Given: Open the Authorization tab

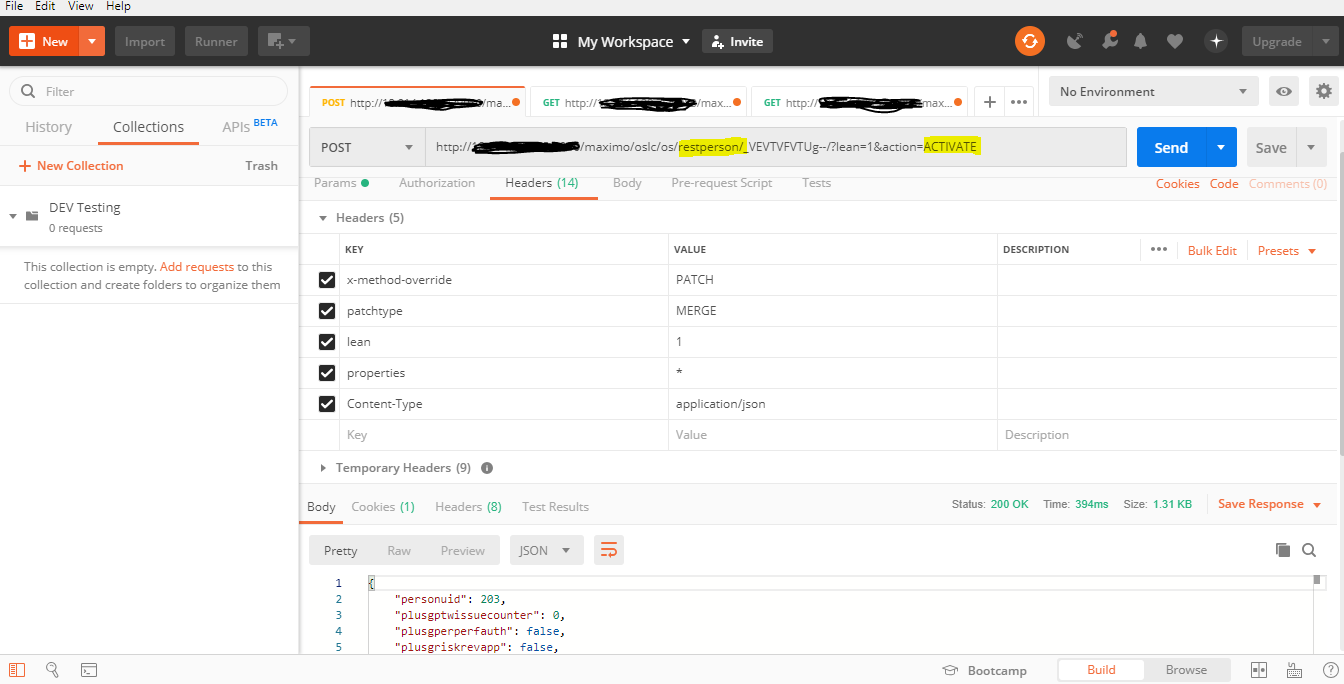Looking at the screenshot, I should (x=437, y=183).
